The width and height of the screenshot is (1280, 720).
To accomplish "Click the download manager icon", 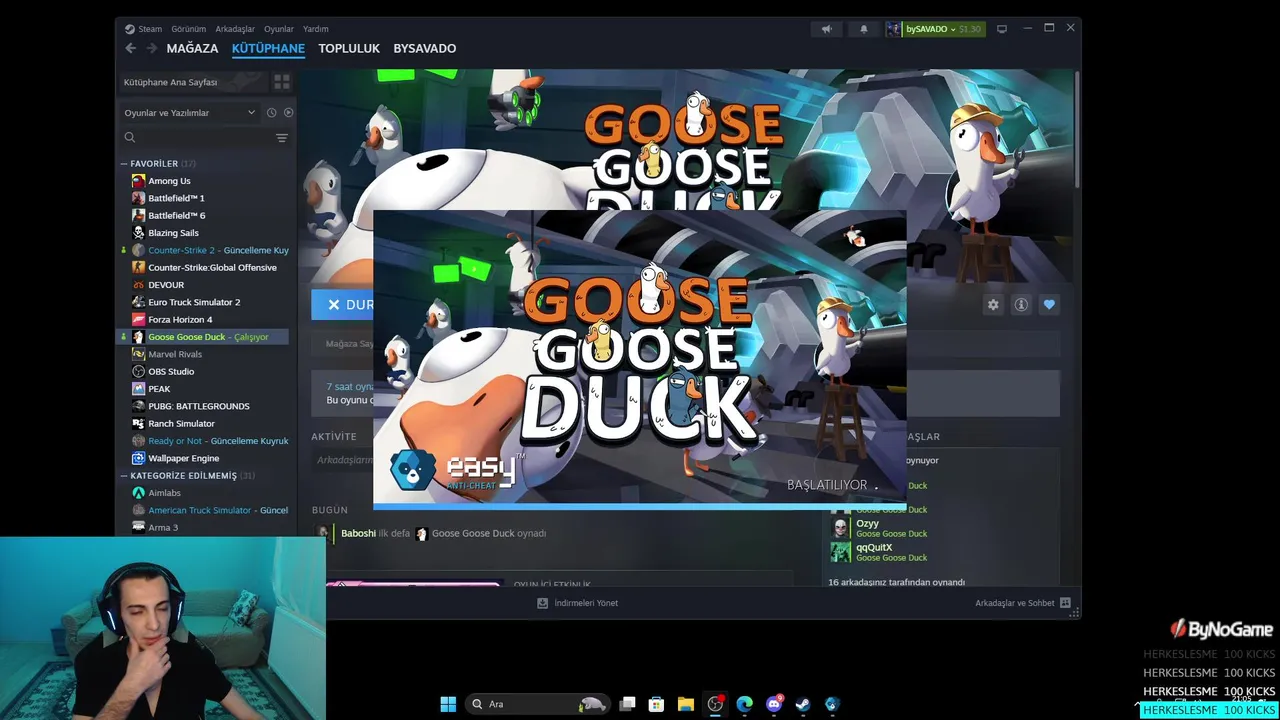I will pos(542,603).
